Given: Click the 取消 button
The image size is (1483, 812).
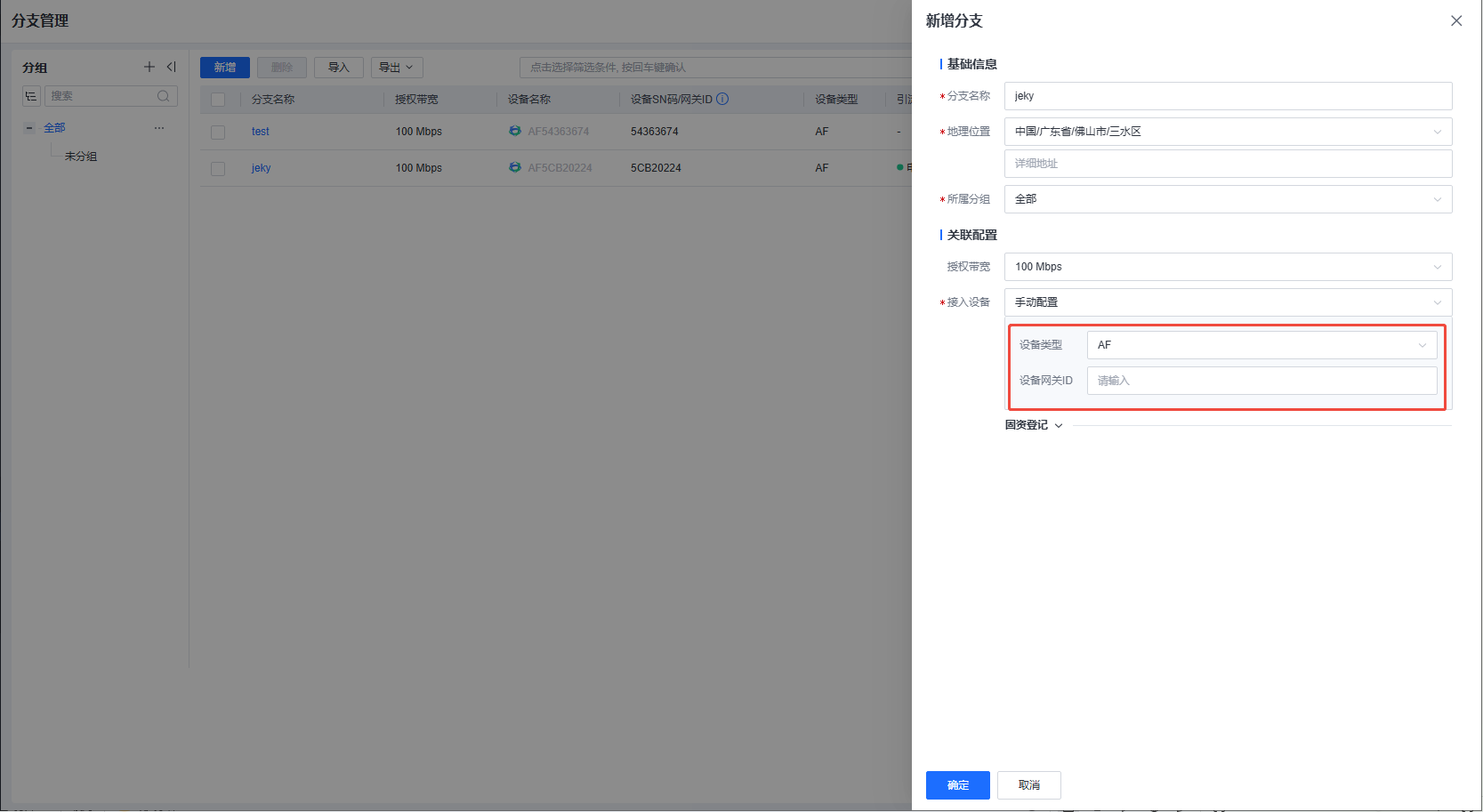Looking at the screenshot, I should 1028,785.
